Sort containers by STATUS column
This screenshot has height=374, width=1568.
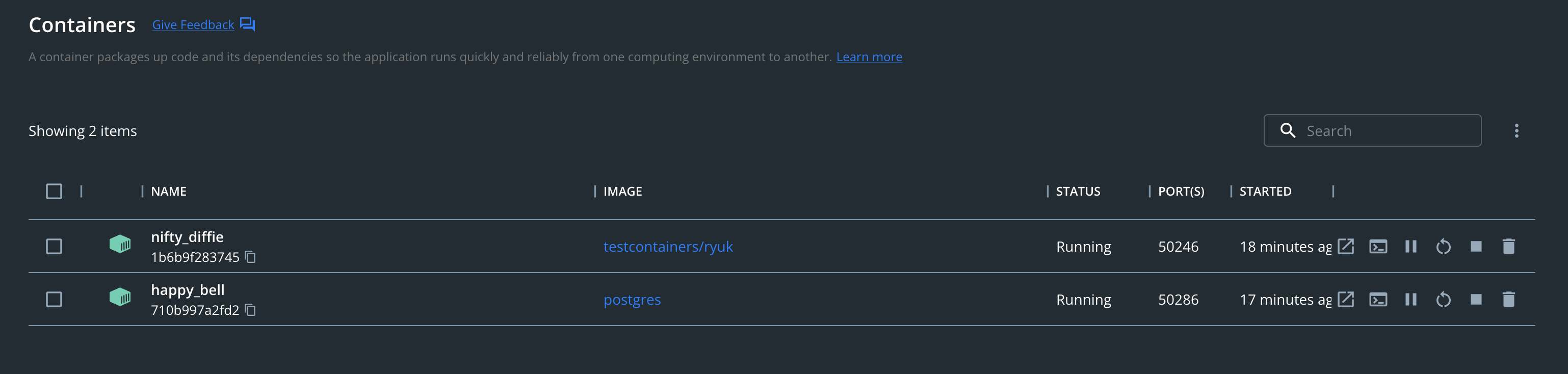point(1078,192)
